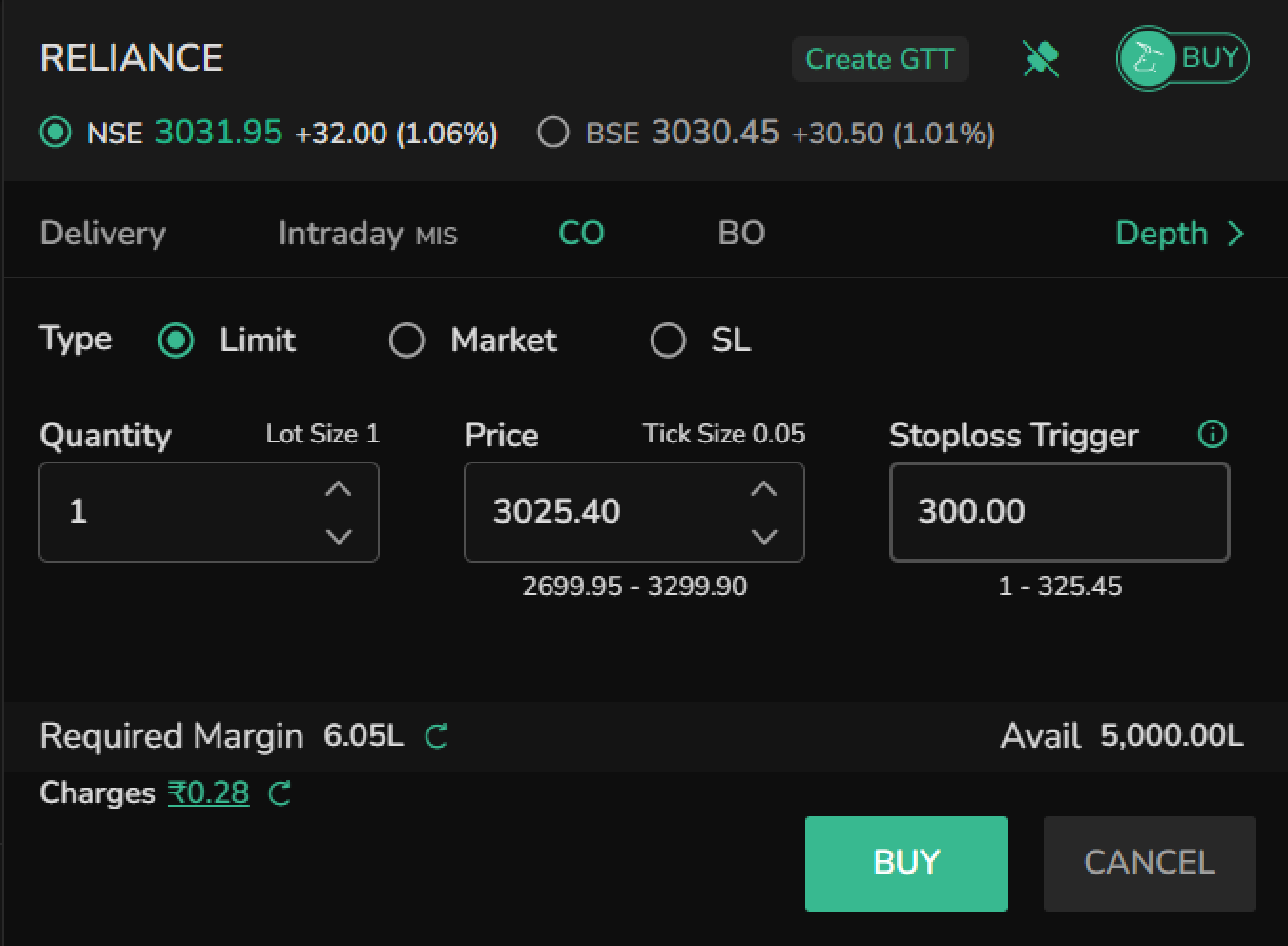Focus the Stoploss Trigger input field
Image resolution: width=1288 pixels, height=946 pixels.
coord(1059,512)
